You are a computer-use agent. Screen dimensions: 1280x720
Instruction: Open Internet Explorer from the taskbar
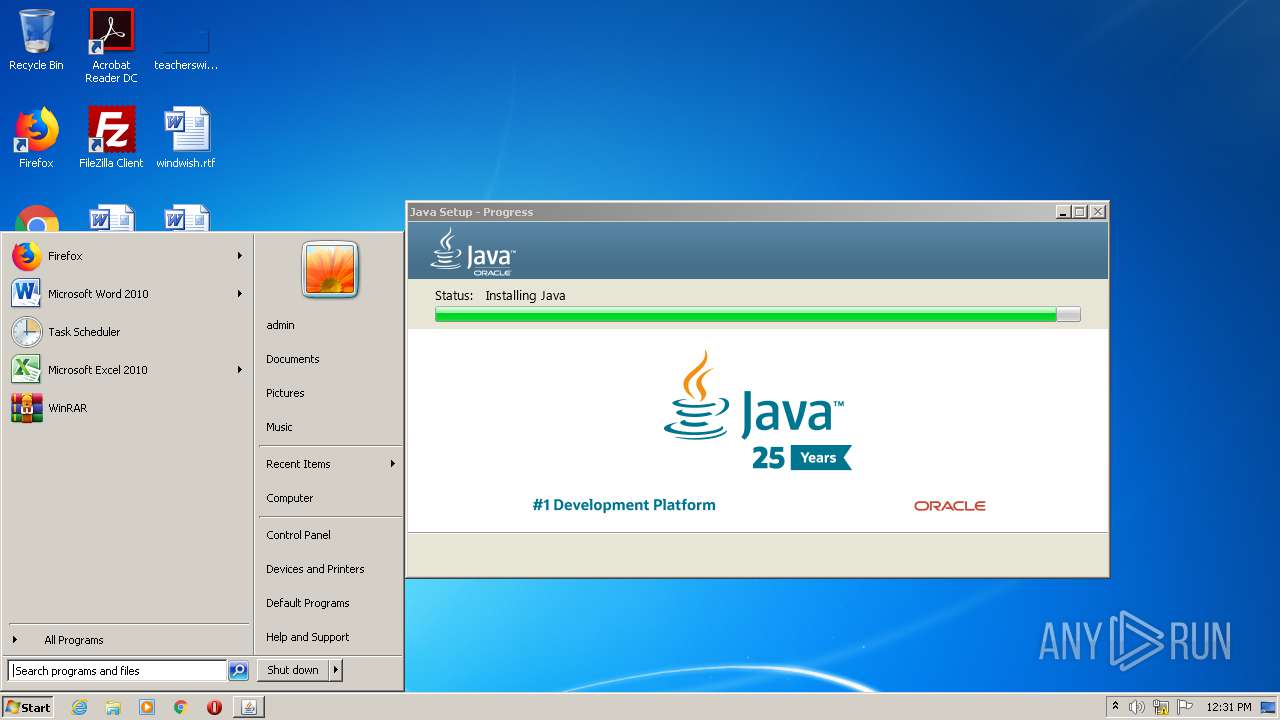(x=79, y=707)
